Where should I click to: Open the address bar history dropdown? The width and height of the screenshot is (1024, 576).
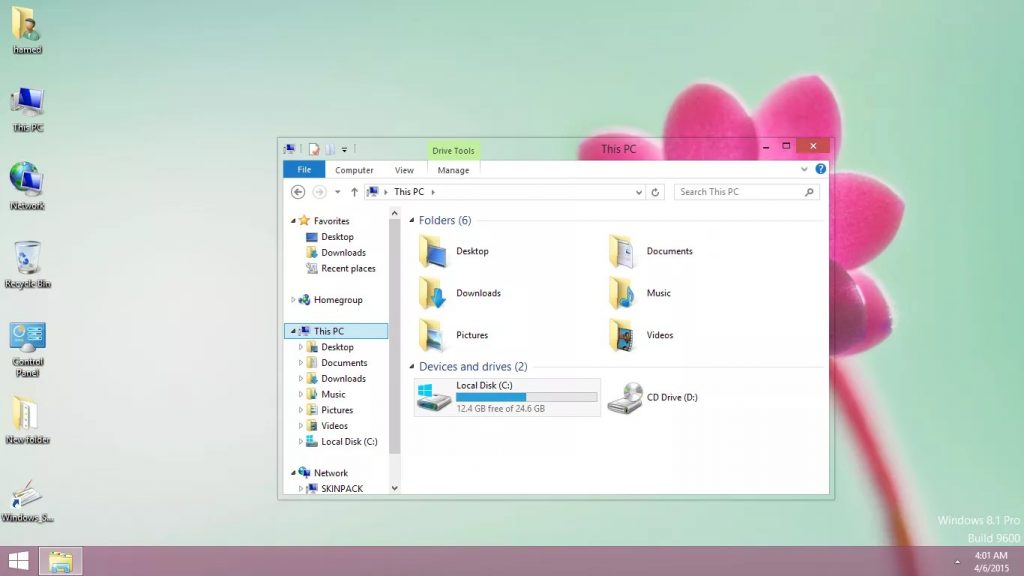pos(639,192)
